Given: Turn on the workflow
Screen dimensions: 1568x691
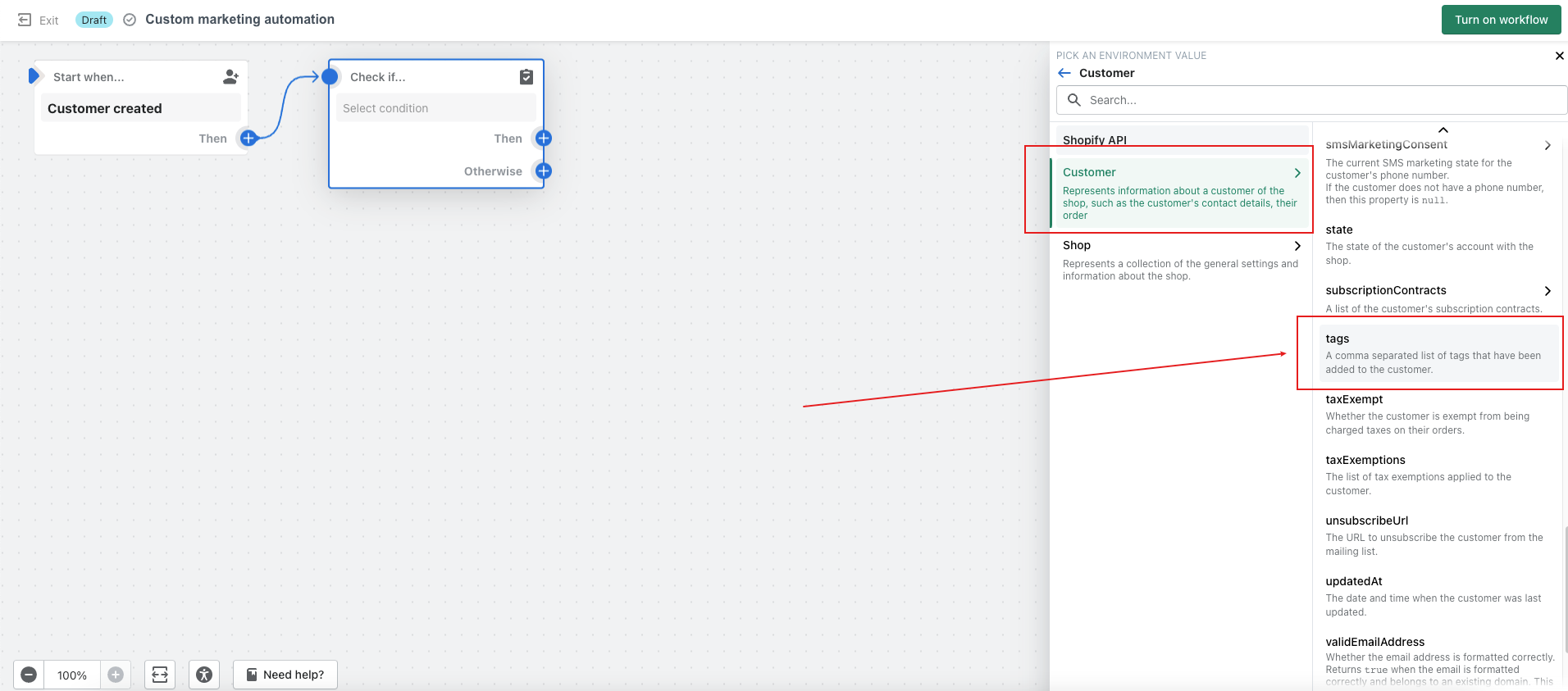Looking at the screenshot, I should click(x=1501, y=20).
